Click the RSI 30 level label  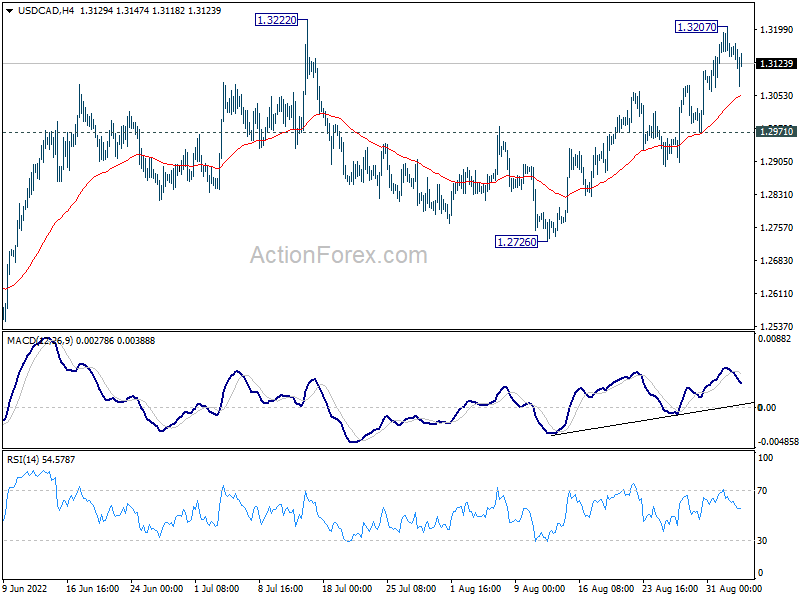click(762, 541)
